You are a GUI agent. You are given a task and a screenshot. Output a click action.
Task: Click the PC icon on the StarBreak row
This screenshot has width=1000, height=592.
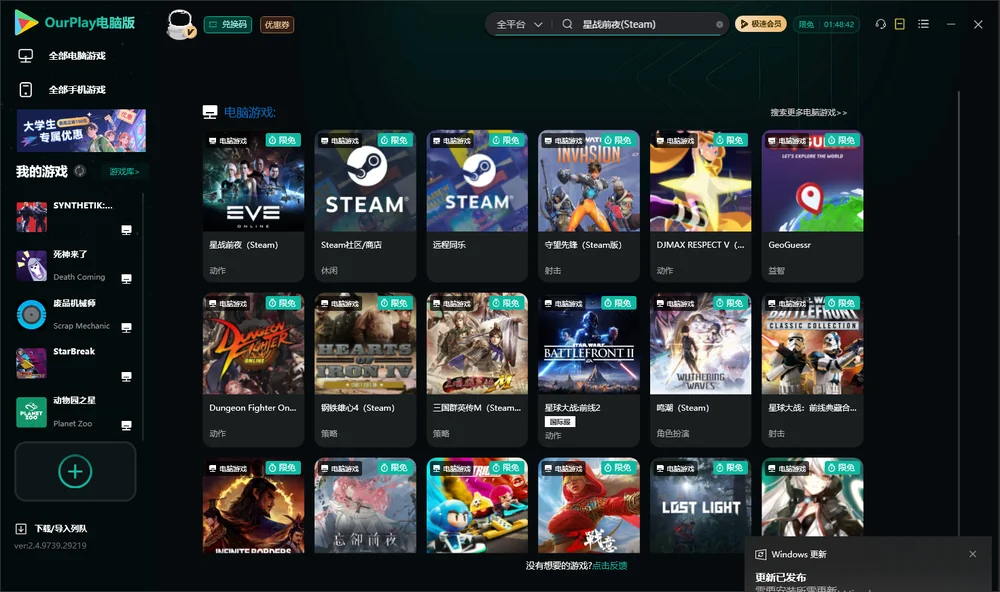point(126,376)
